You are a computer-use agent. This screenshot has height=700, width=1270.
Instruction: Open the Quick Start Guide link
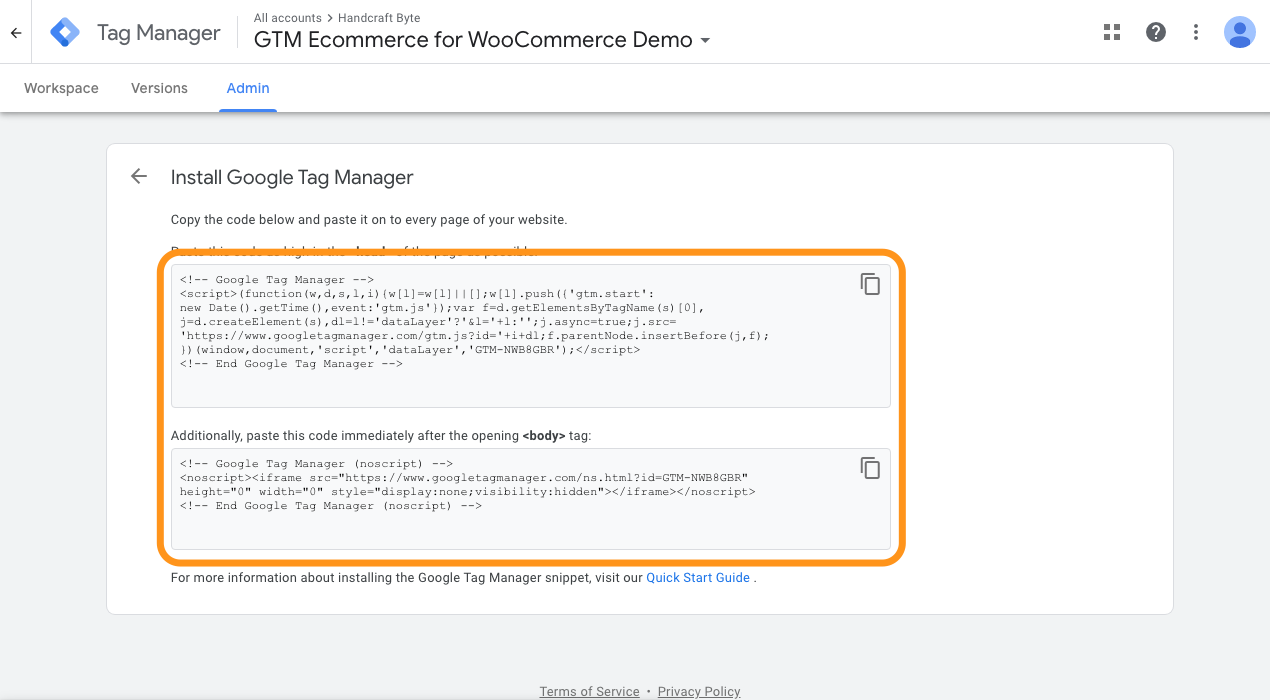click(697, 577)
